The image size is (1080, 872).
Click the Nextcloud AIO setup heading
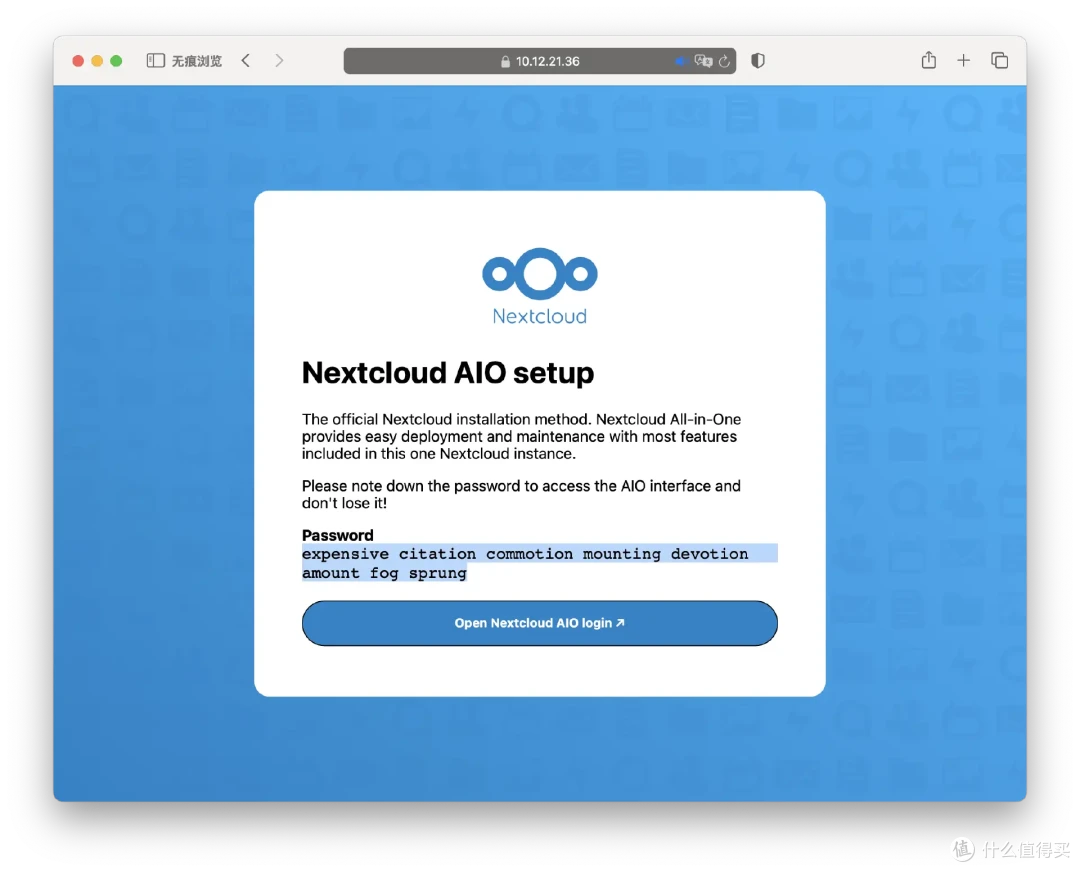click(448, 373)
